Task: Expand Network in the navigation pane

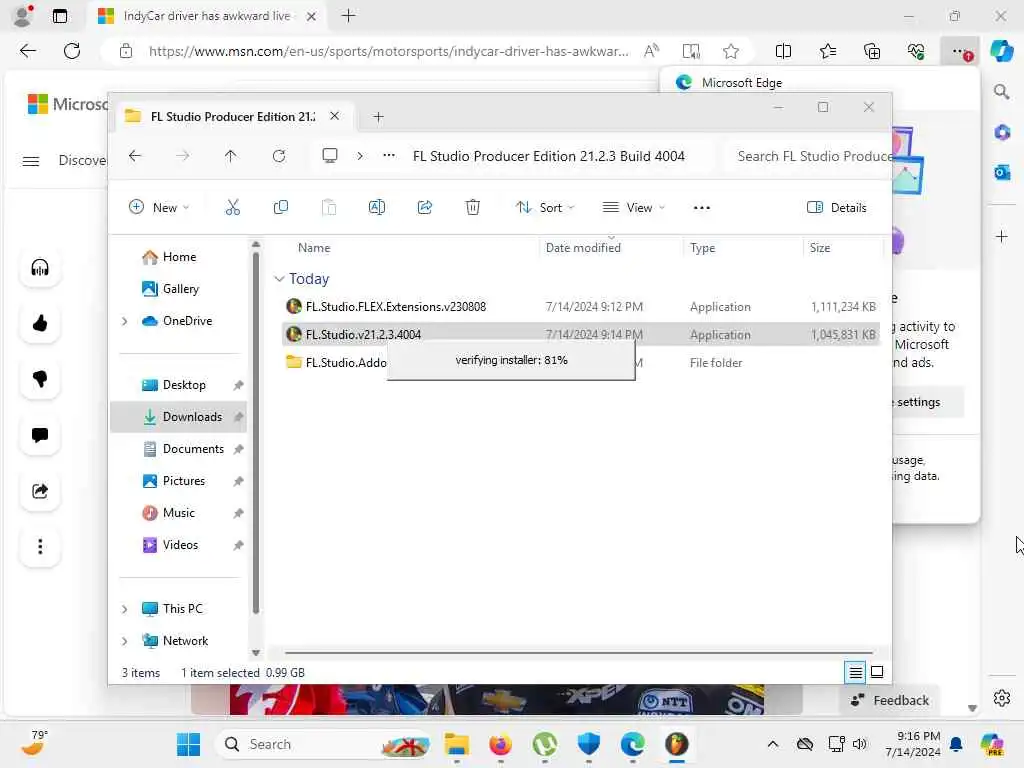Action: (x=124, y=641)
